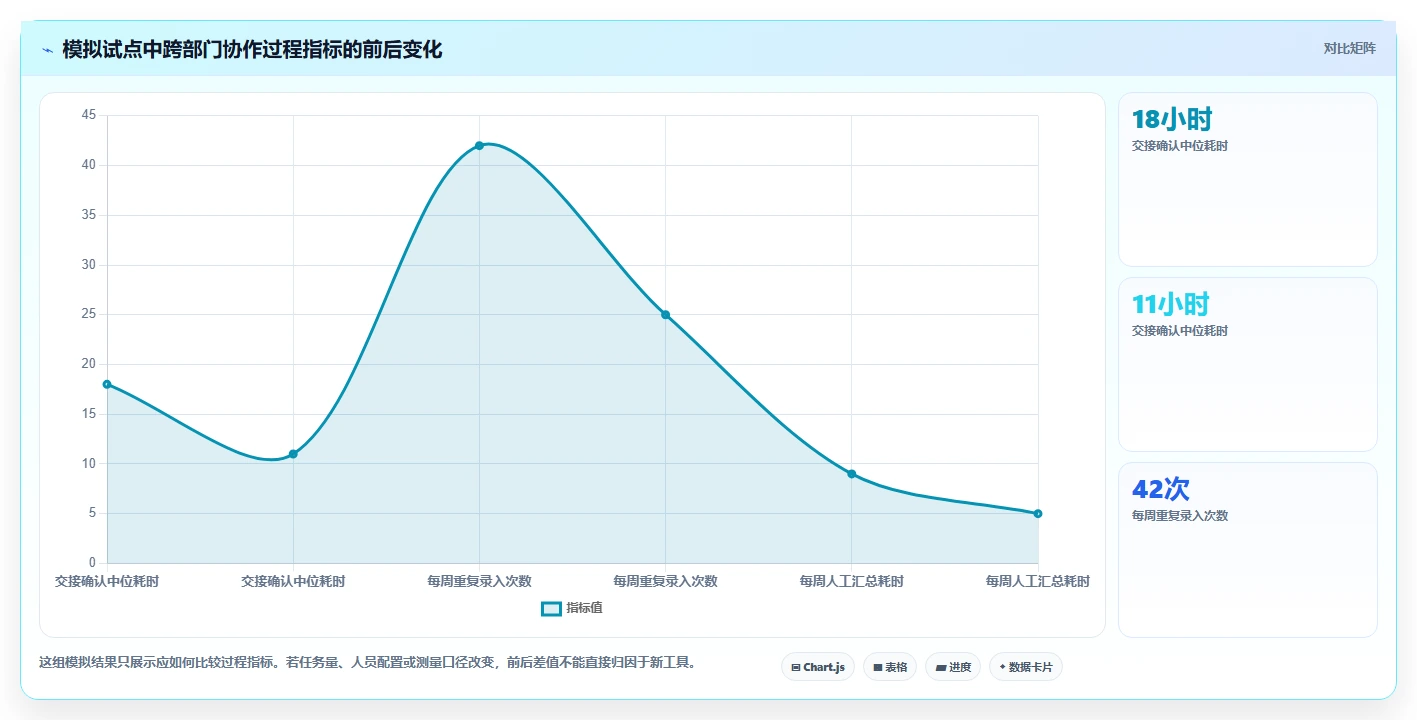This screenshot has width=1417, height=720.
Task: Click the lightning icon beside the header title
Action: pos(47,50)
